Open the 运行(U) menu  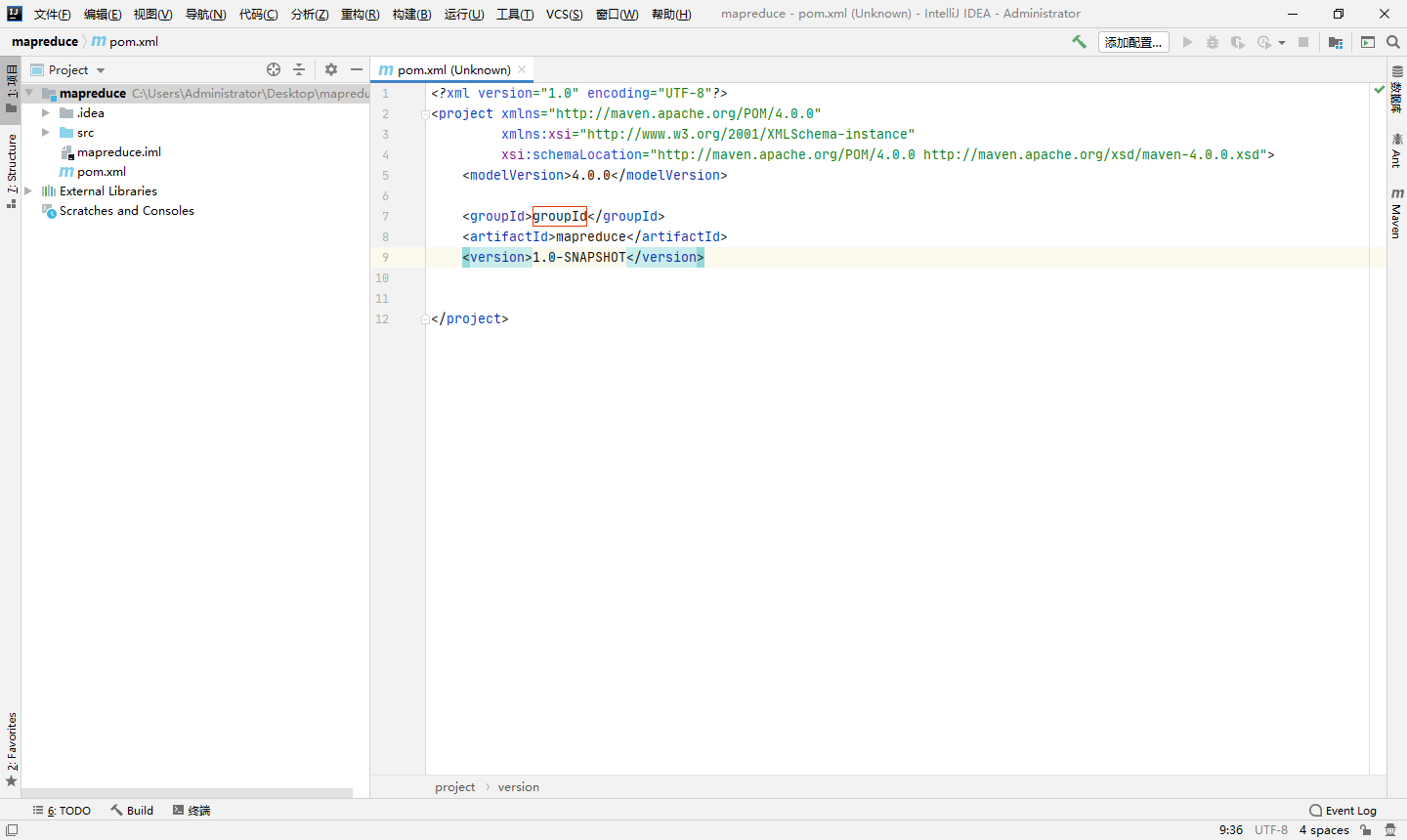pyautogui.click(x=464, y=14)
